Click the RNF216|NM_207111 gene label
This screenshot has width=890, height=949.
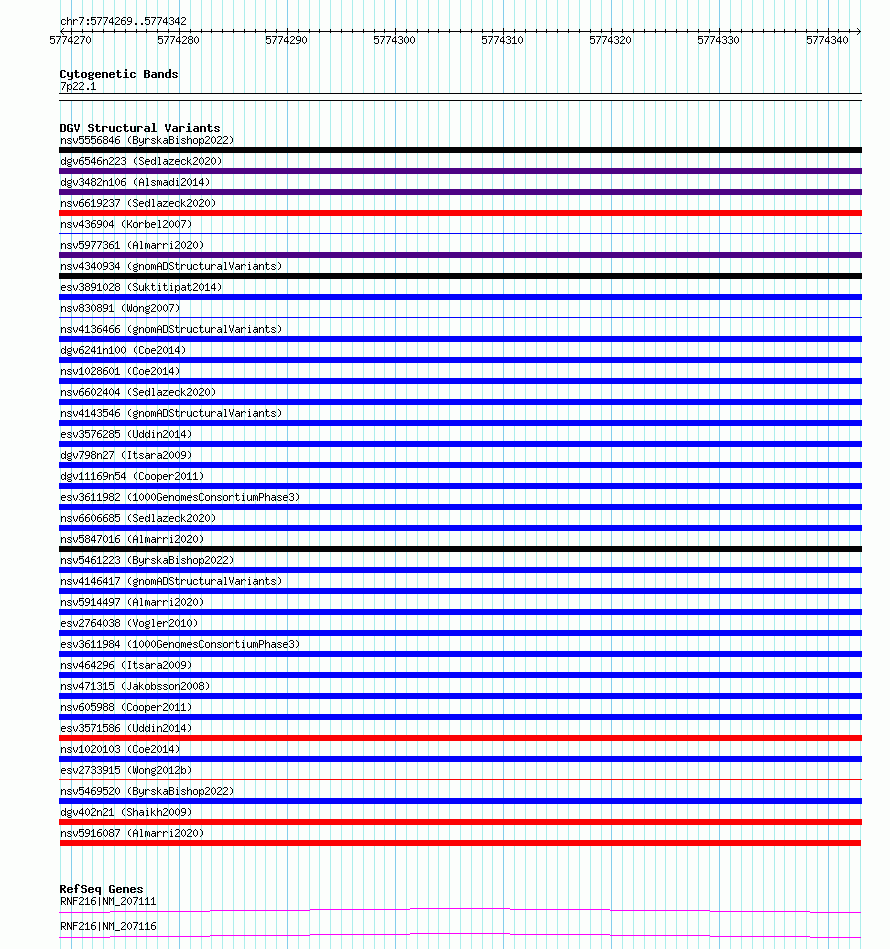pyautogui.click(x=108, y=901)
